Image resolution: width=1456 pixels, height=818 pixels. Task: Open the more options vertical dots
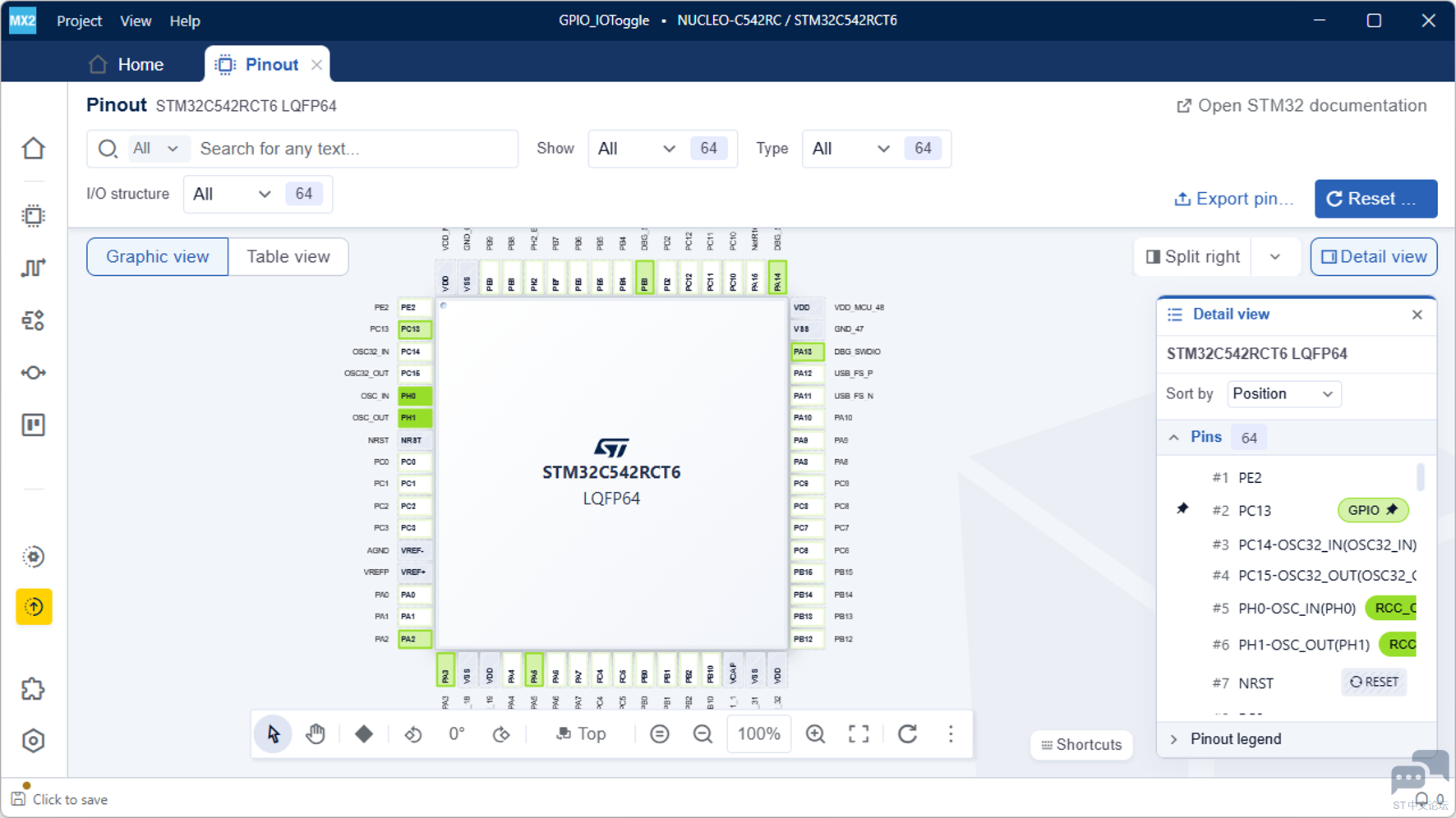point(951,733)
